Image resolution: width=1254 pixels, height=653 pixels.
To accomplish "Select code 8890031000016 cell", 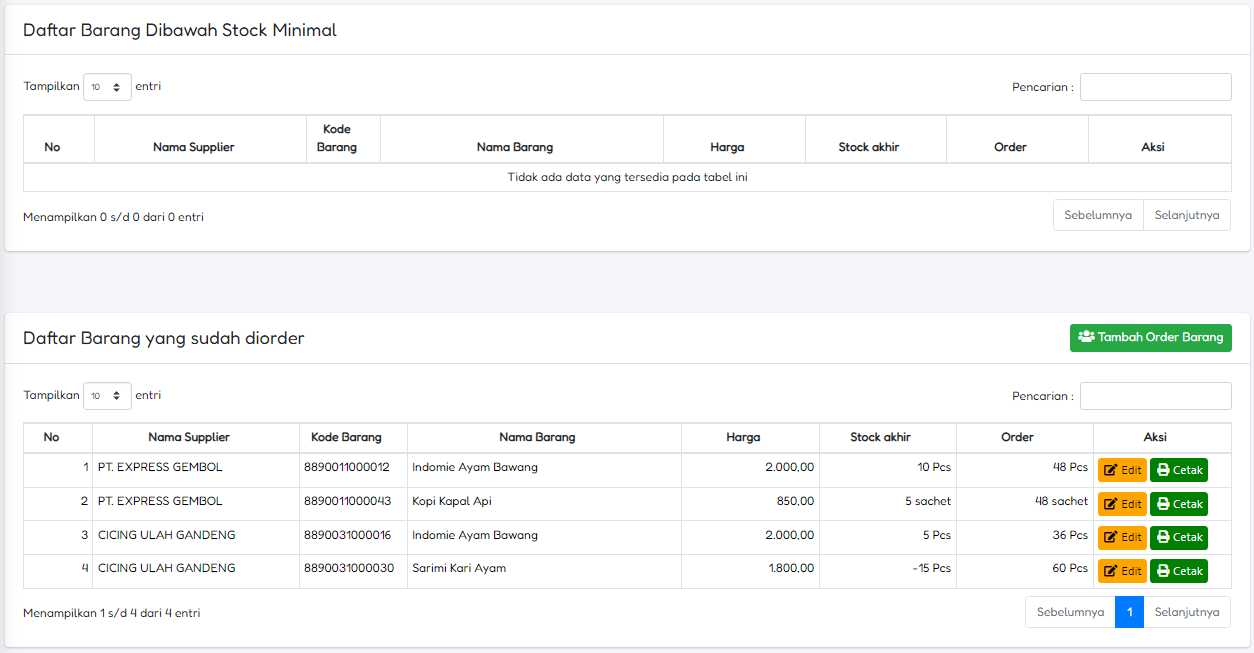I will (x=353, y=538).
